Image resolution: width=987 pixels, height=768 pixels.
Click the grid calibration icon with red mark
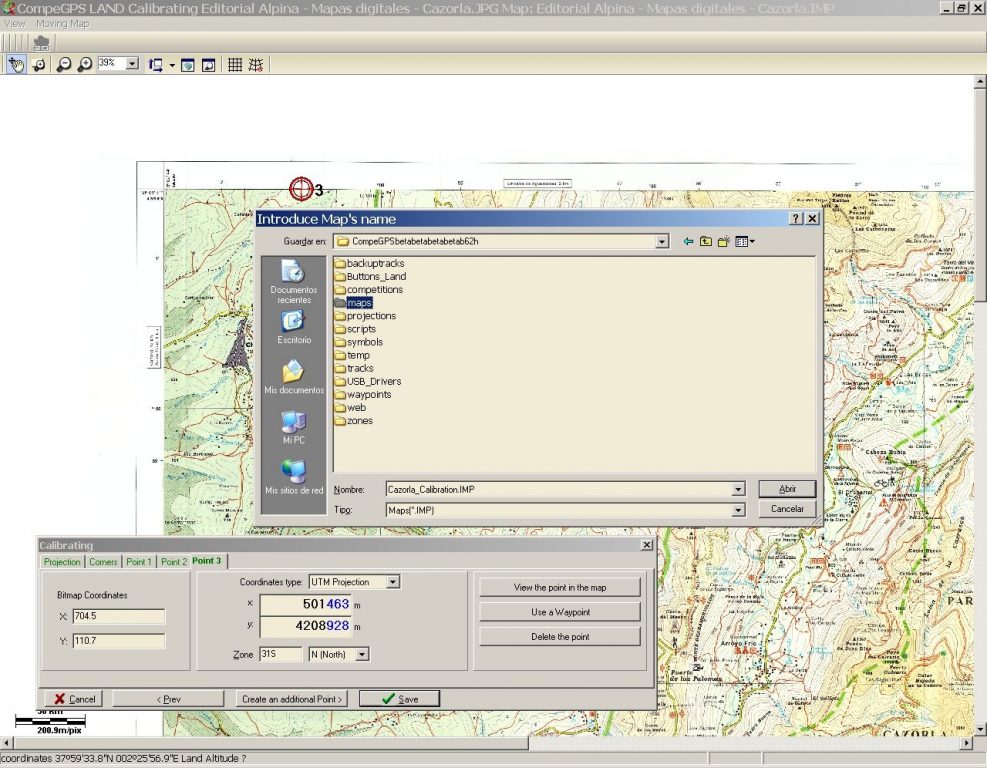click(x=256, y=64)
